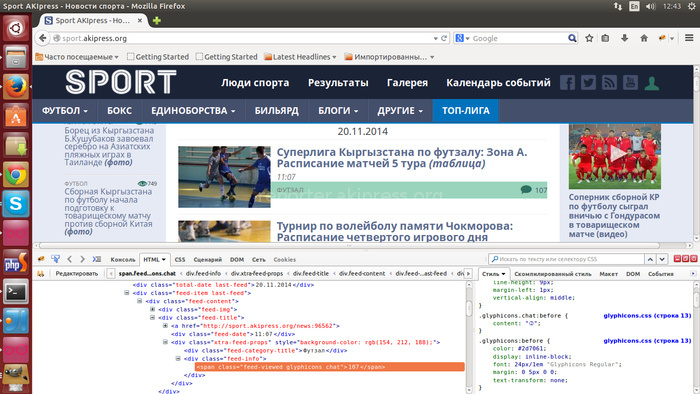Open the Latest Headlines bookmark folder
Screen dimensions: 700x394
tap(300, 57)
